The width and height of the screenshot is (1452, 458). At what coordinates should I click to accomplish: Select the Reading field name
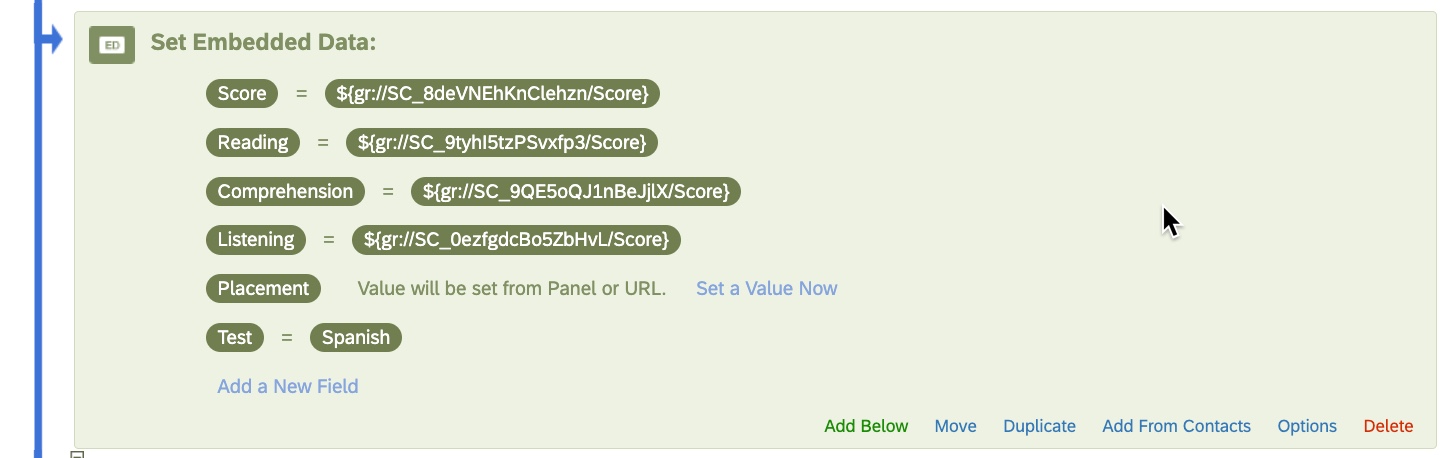click(x=253, y=143)
